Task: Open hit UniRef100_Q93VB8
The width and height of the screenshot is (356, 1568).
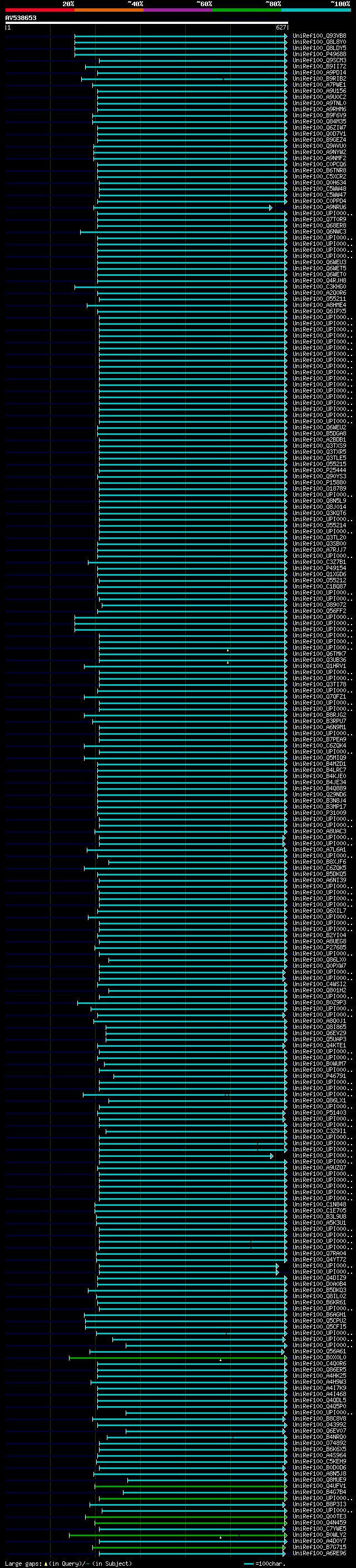Action: (319, 36)
